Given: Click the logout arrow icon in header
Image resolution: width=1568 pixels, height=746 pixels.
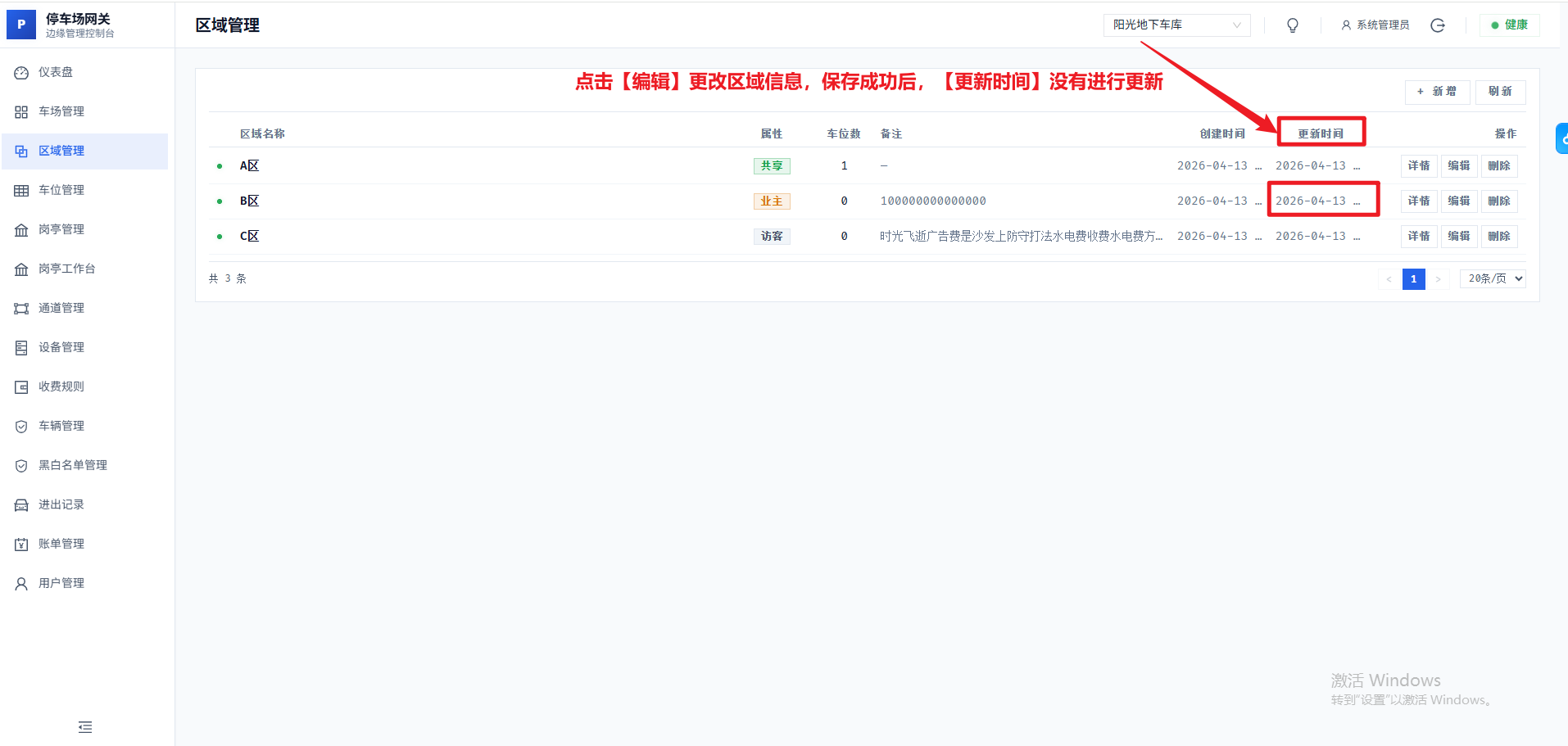Looking at the screenshot, I should tap(1437, 25).
